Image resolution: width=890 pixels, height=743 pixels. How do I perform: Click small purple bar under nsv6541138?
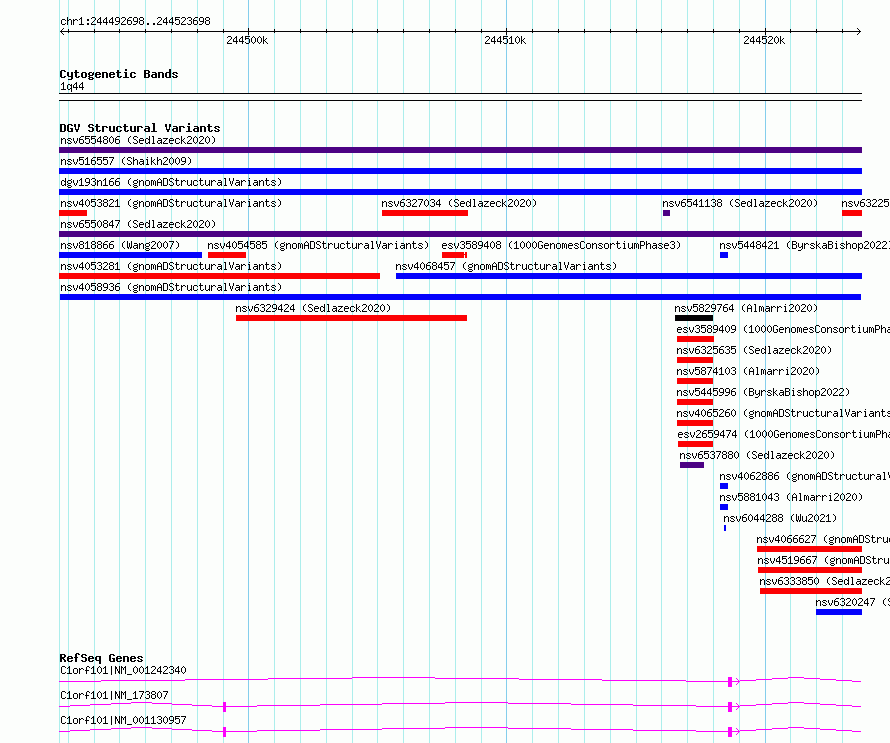click(666, 213)
